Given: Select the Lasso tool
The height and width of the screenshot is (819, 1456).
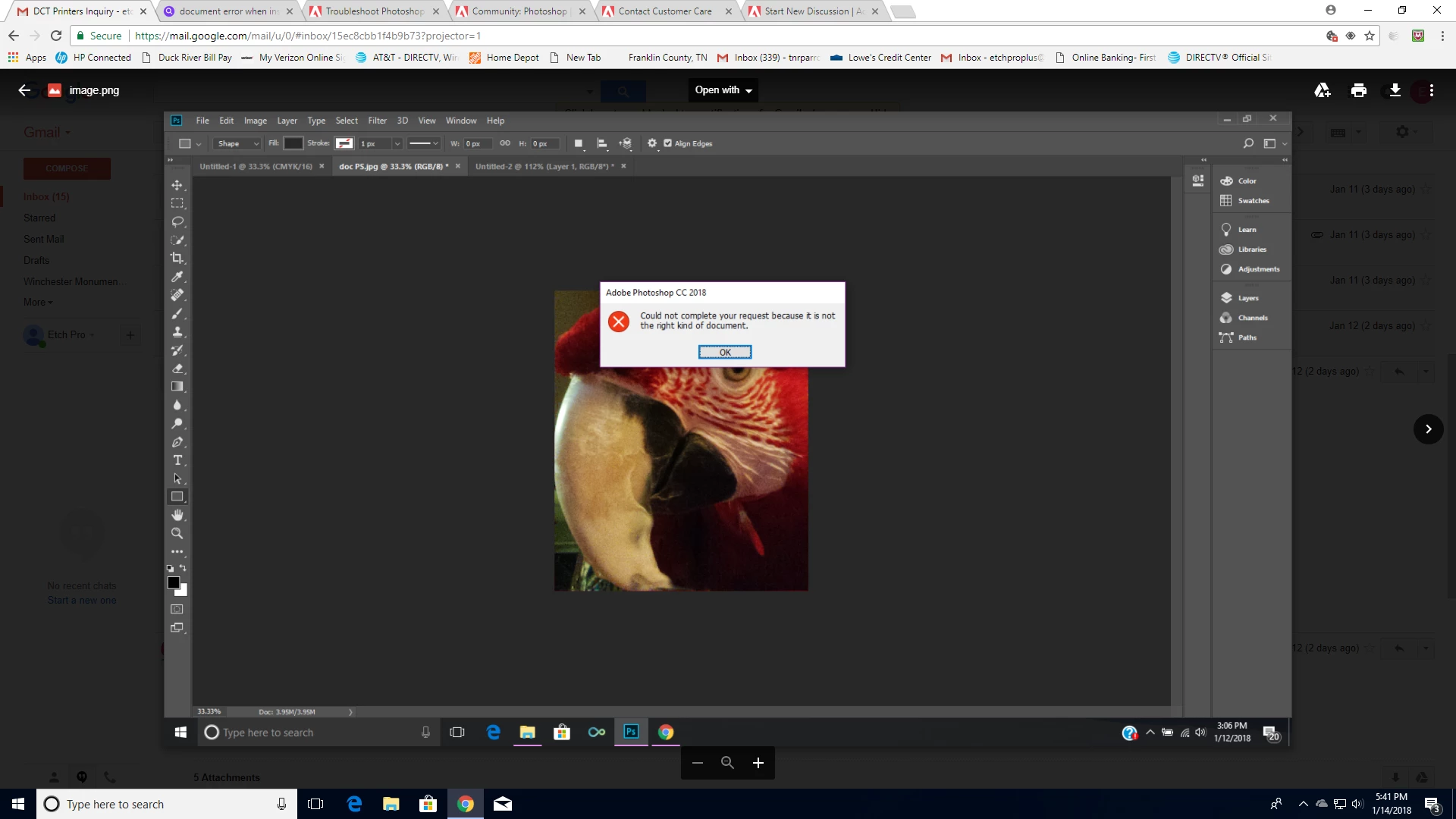Looking at the screenshot, I should click(x=177, y=222).
